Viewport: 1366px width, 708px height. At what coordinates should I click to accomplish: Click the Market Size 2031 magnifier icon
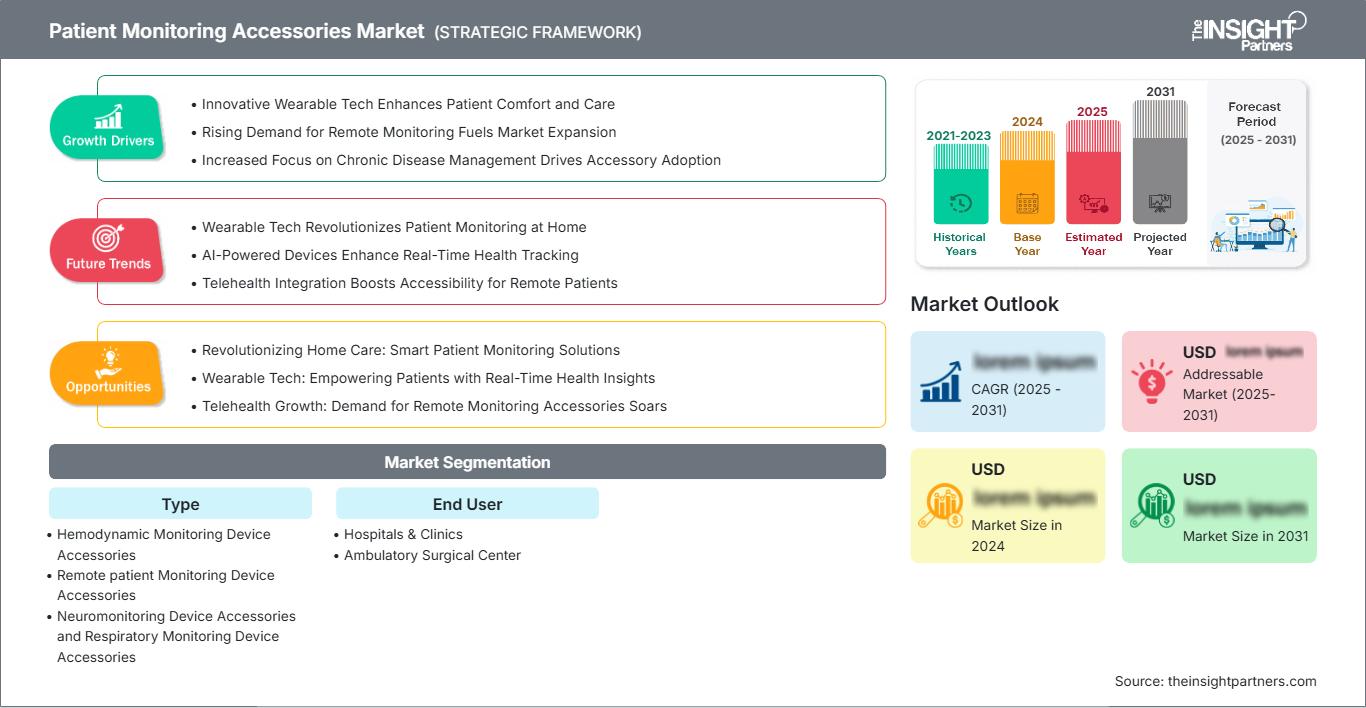(x=1152, y=506)
